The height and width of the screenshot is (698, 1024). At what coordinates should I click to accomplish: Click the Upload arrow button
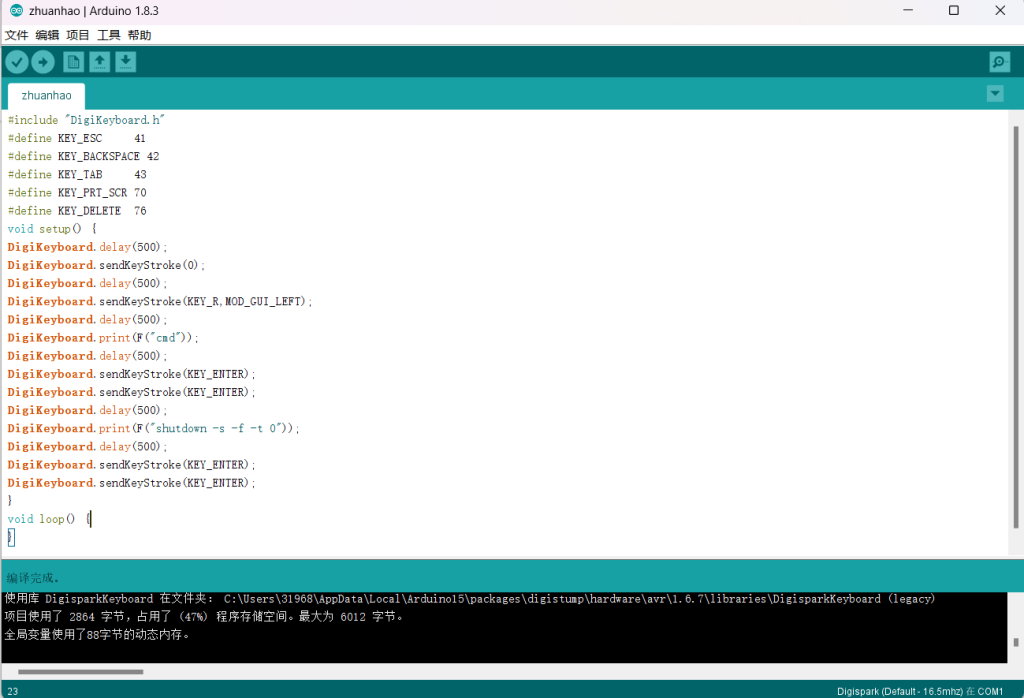coord(43,62)
